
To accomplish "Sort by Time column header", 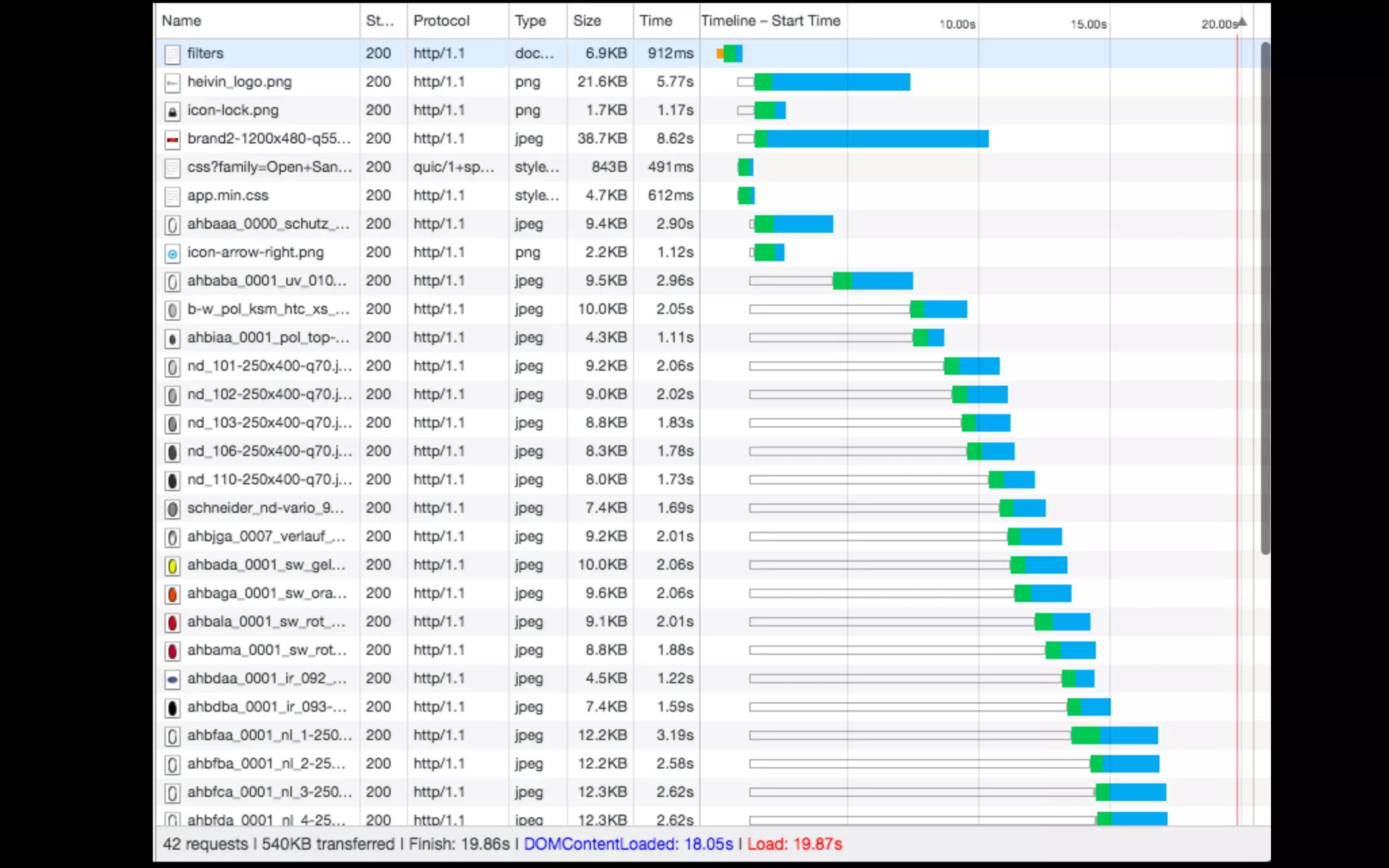I will pyautogui.click(x=656, y=21).
